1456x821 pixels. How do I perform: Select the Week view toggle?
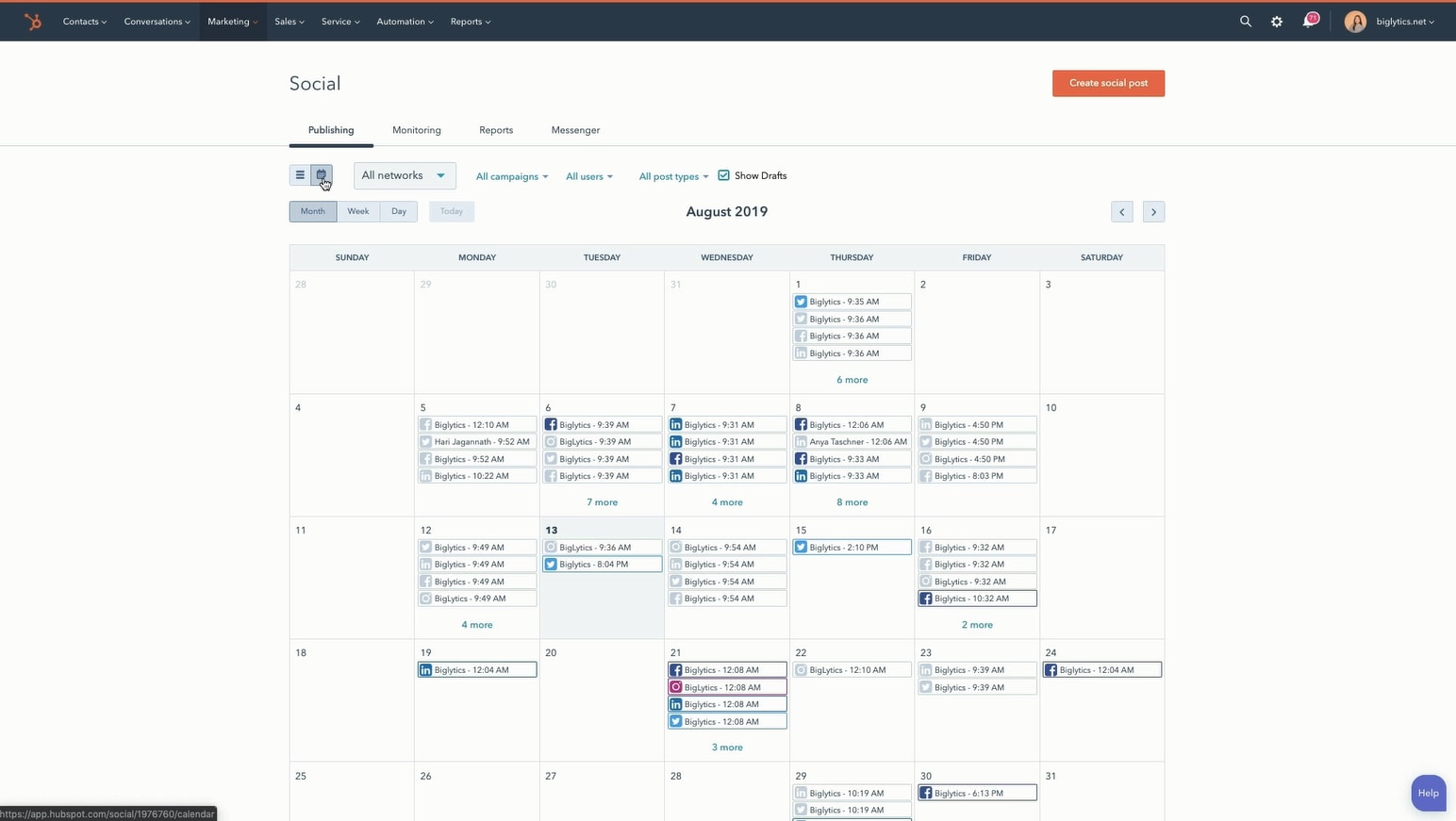point(358,211)
